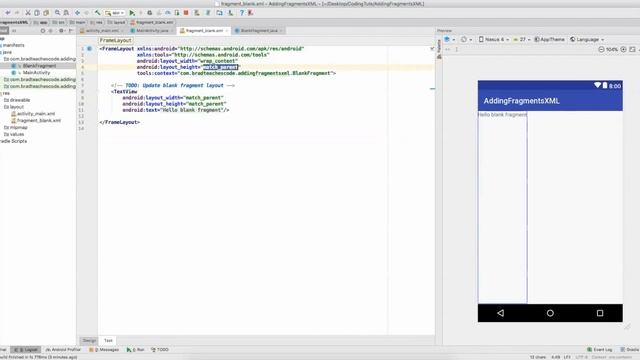Click the layout breadcrumb in navigation bar

pyautogui.click(x=116, y=22)
